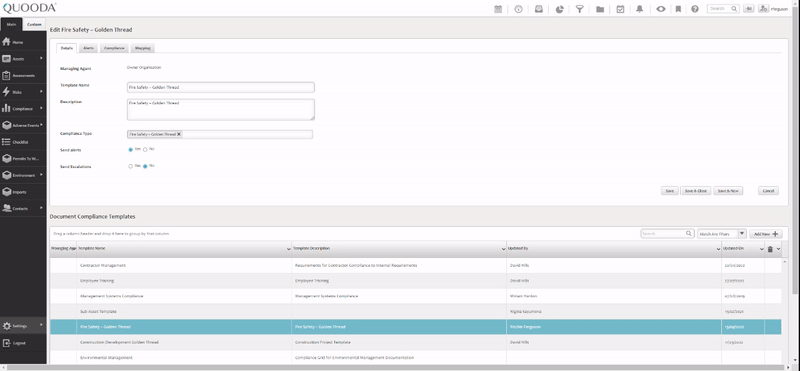
Task: Open Imports in the sidebar
Action: pyautogui.click(x=23, y=192)
